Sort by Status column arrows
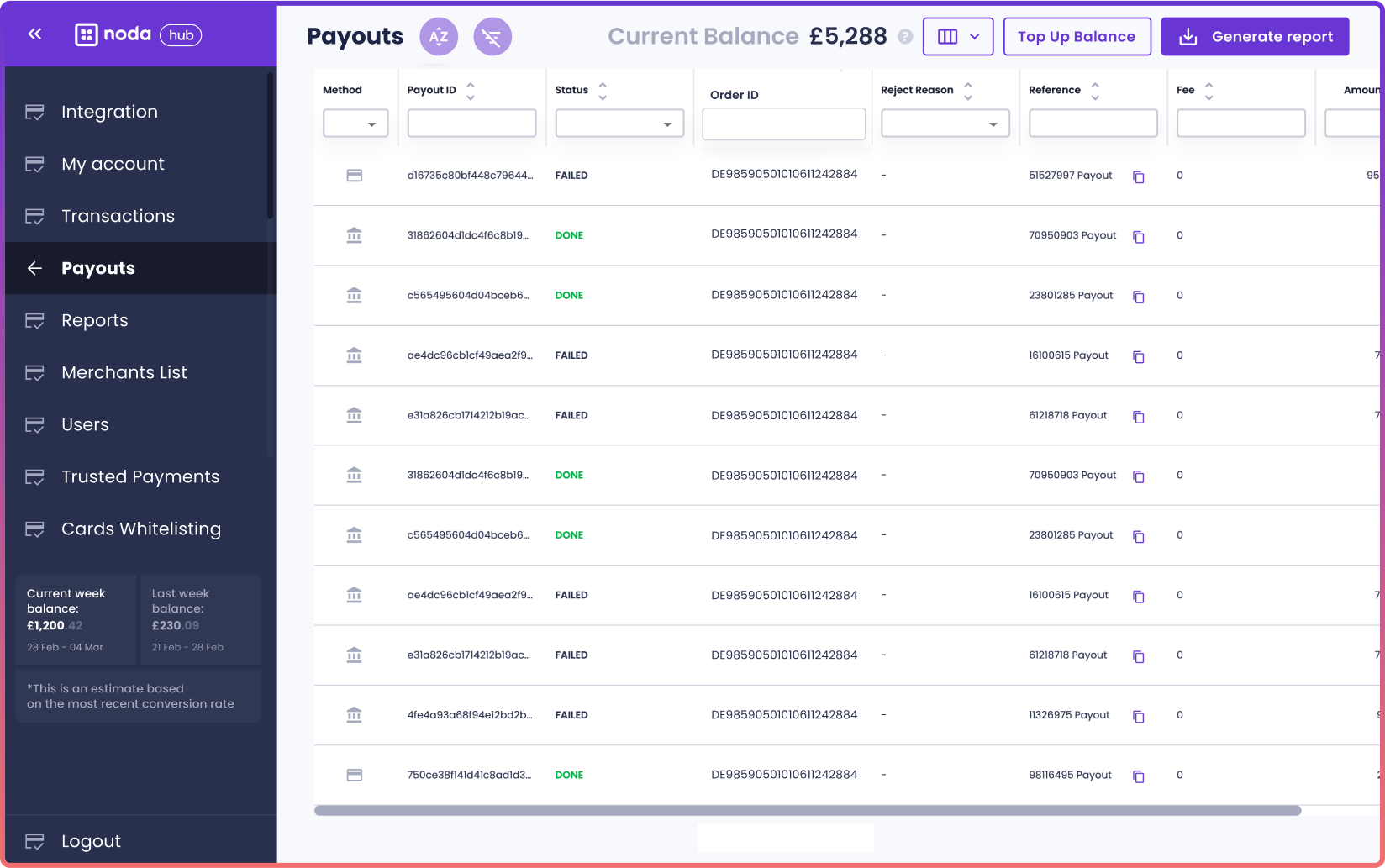The height and width of the screenshot is (868, 1385). click(603, 90)
